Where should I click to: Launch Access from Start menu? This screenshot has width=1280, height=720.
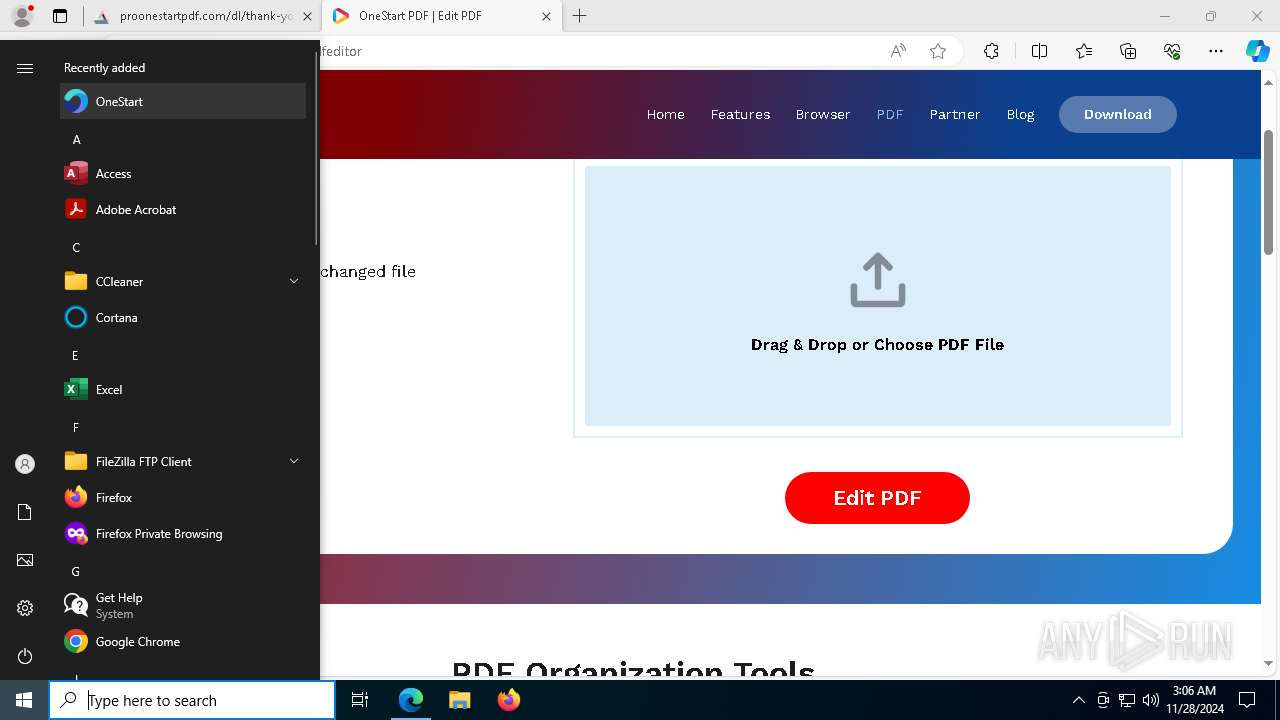point(183,173)
